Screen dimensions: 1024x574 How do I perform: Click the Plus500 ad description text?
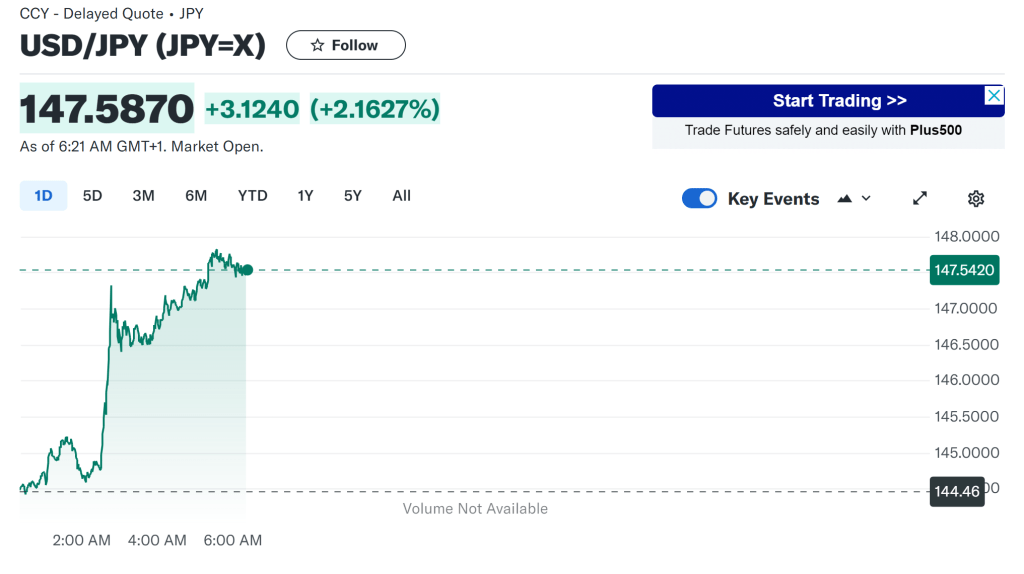[x=822, y=130]
